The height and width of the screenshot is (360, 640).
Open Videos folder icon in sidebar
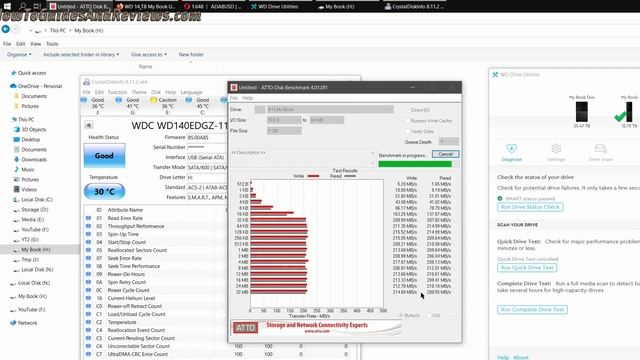pos(17,189)
